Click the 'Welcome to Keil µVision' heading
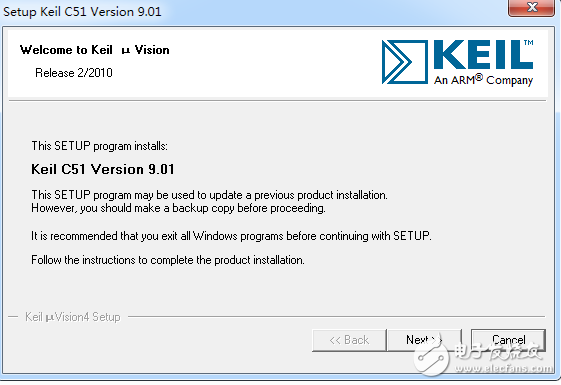Viewport: 561px width, 385px height. (x=94, y=50)
